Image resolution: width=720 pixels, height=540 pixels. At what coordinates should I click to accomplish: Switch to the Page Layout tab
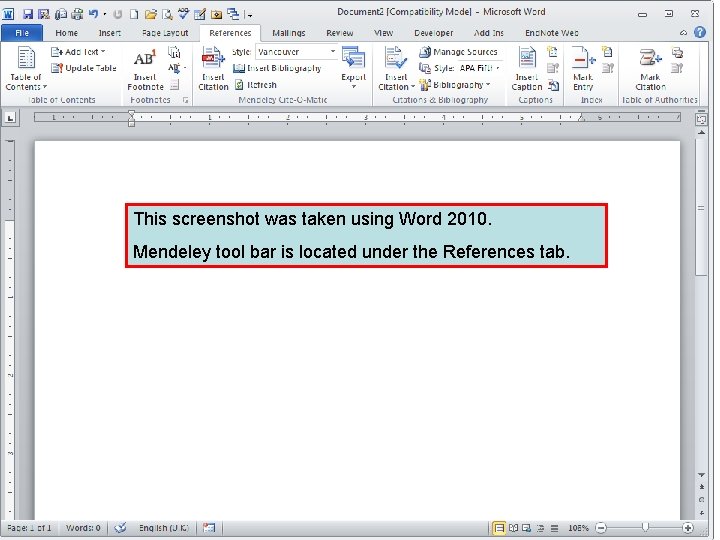165,33
